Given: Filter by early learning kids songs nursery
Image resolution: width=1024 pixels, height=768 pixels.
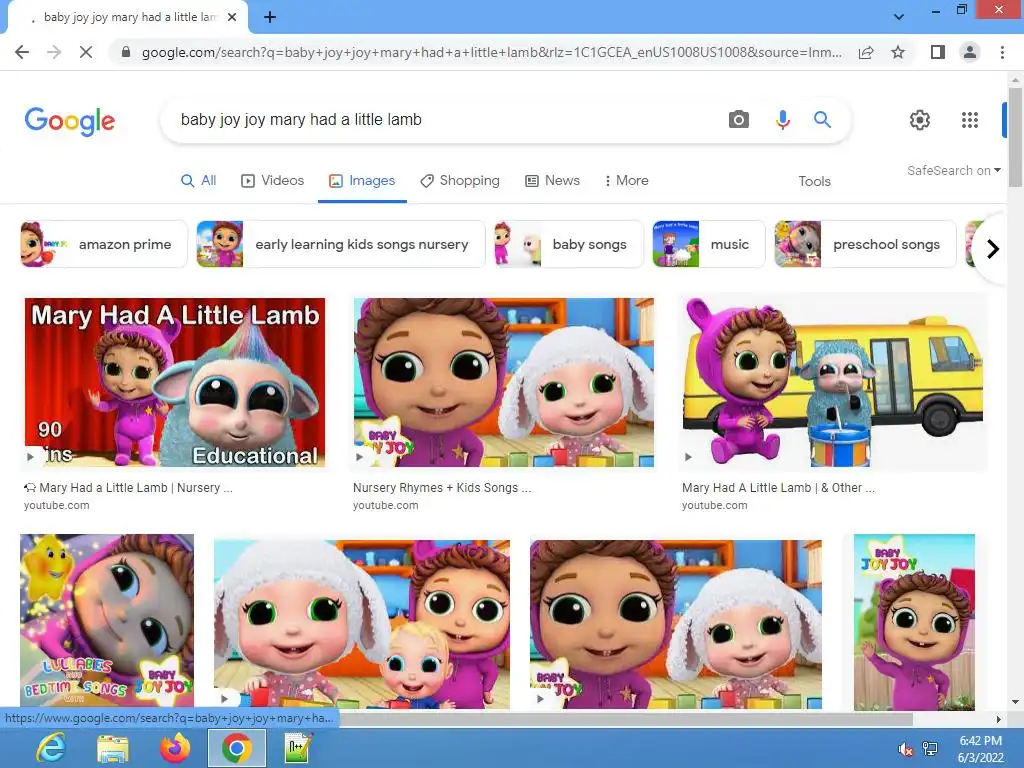Looking at the screenshot, I should coord(340,244).
